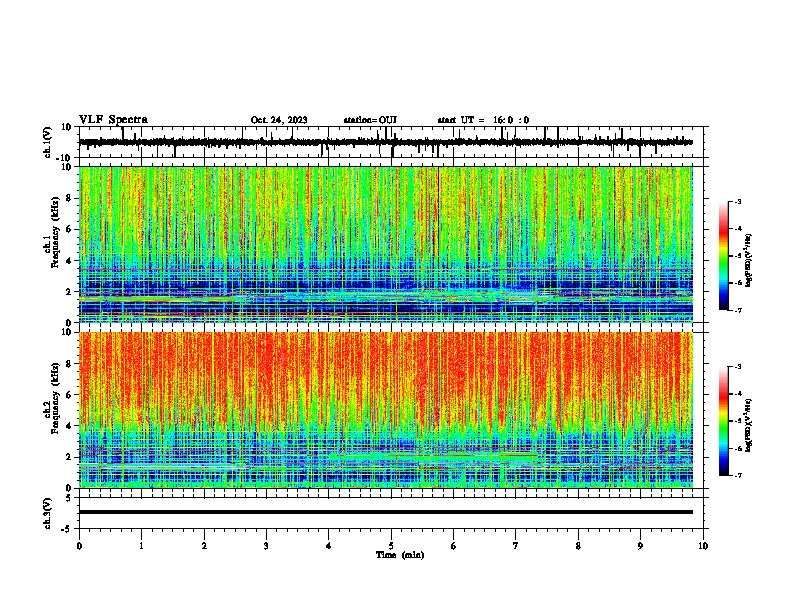
Task: Click the "ch.1(V)" waveform axis label
Action: coord(48,142)
